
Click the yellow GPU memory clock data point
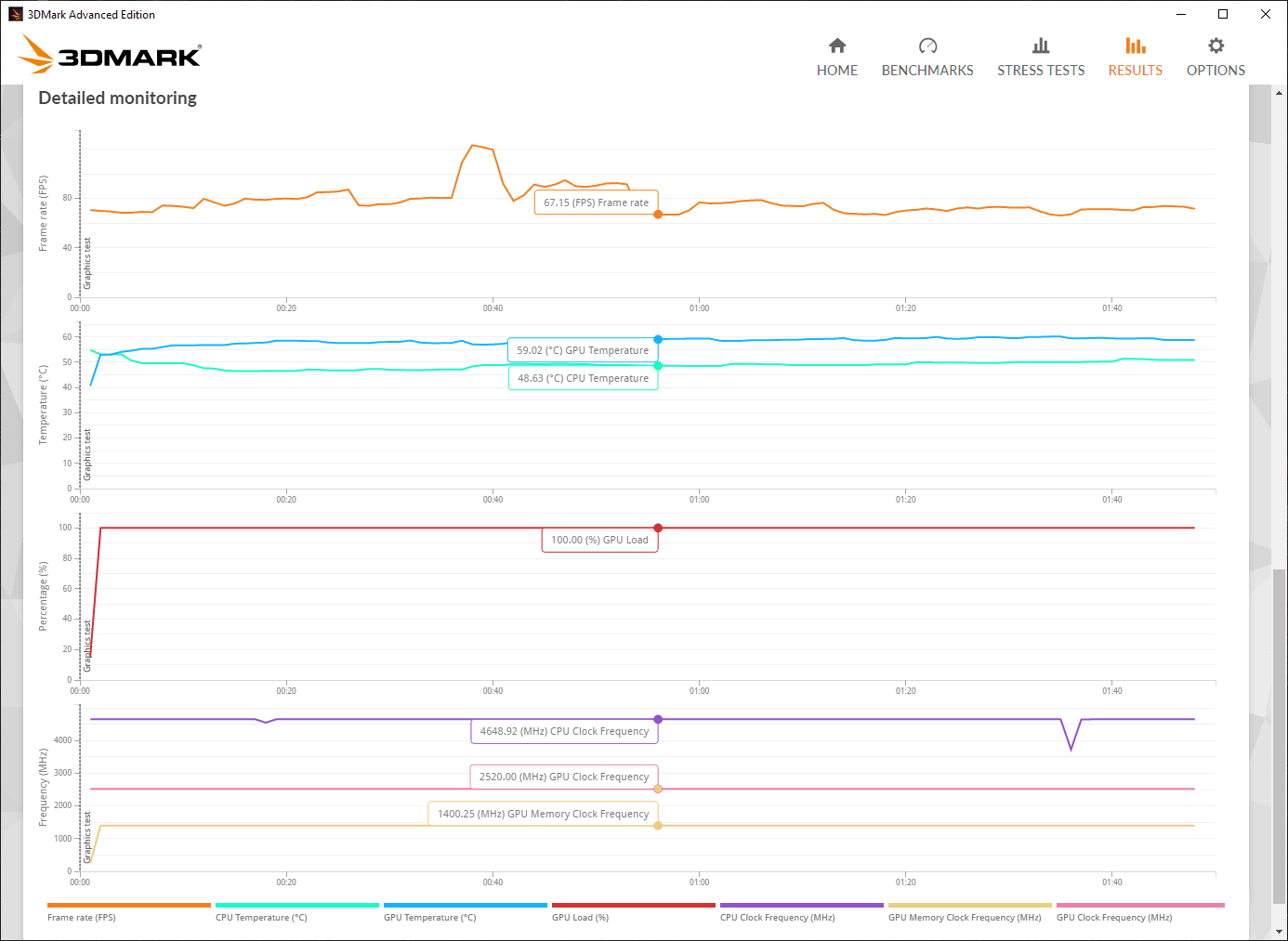pyautogui.click(x=658, y=826)
